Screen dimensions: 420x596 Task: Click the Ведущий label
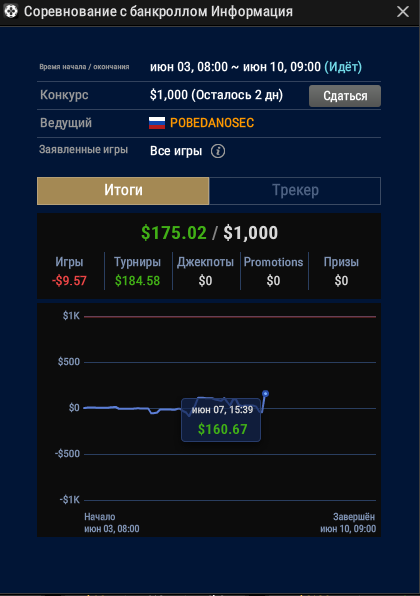[66, 123]
